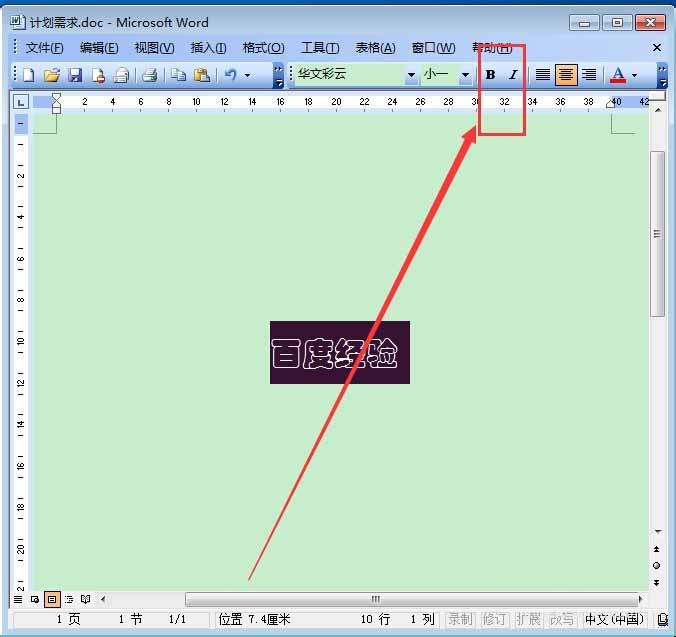Click the font name field 华文彩云

(x=350, y=74)
